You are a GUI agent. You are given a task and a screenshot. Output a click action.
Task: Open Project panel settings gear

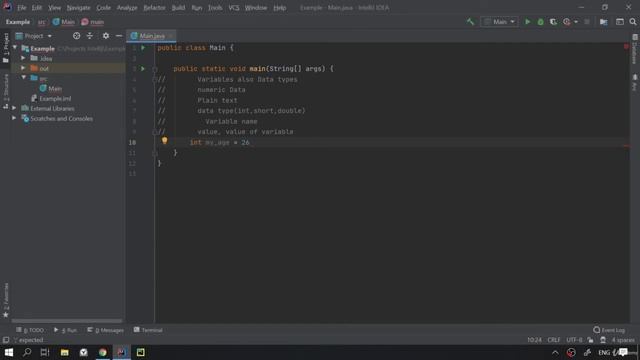(106, 36)
